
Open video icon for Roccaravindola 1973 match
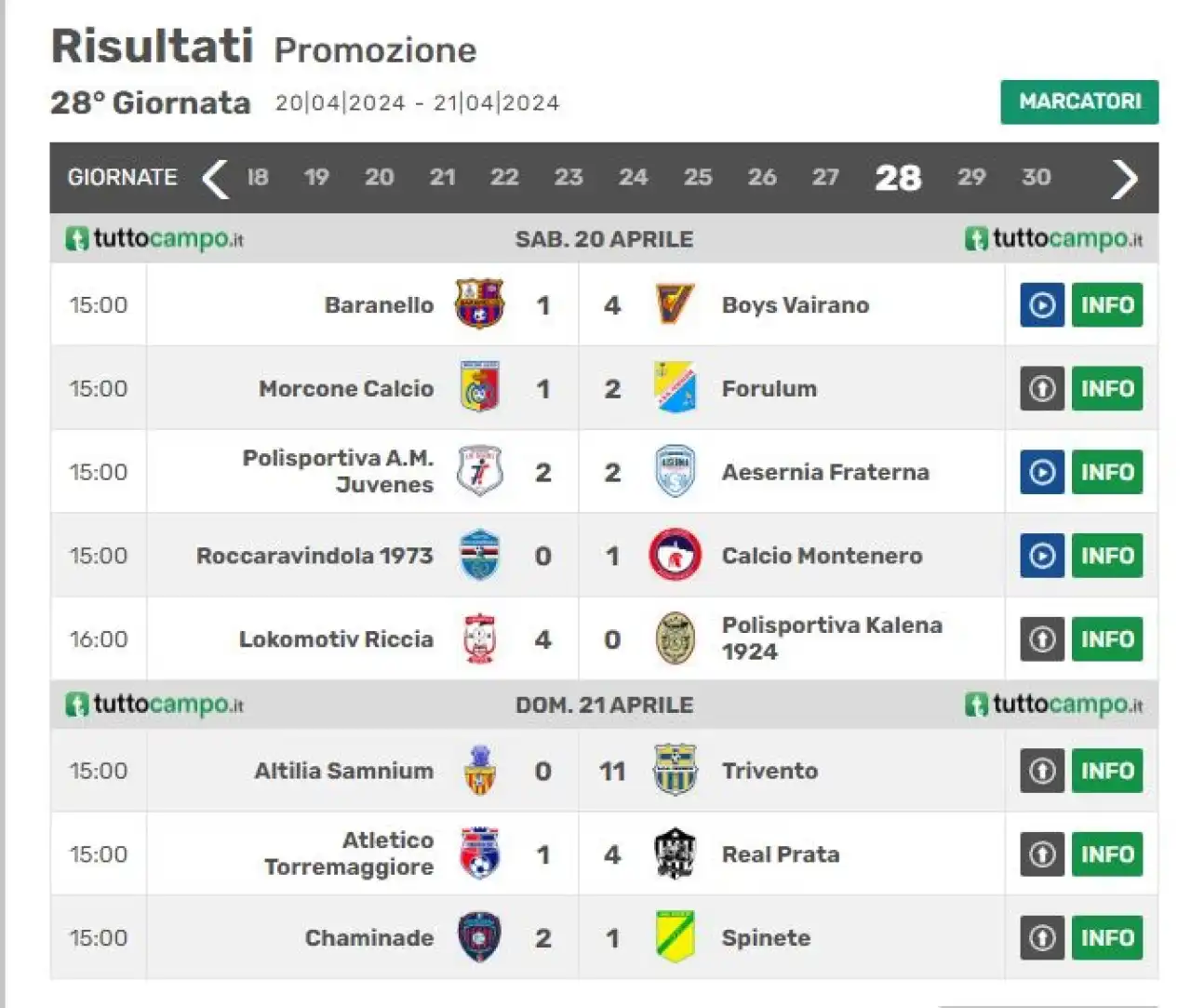point(1042,556)
